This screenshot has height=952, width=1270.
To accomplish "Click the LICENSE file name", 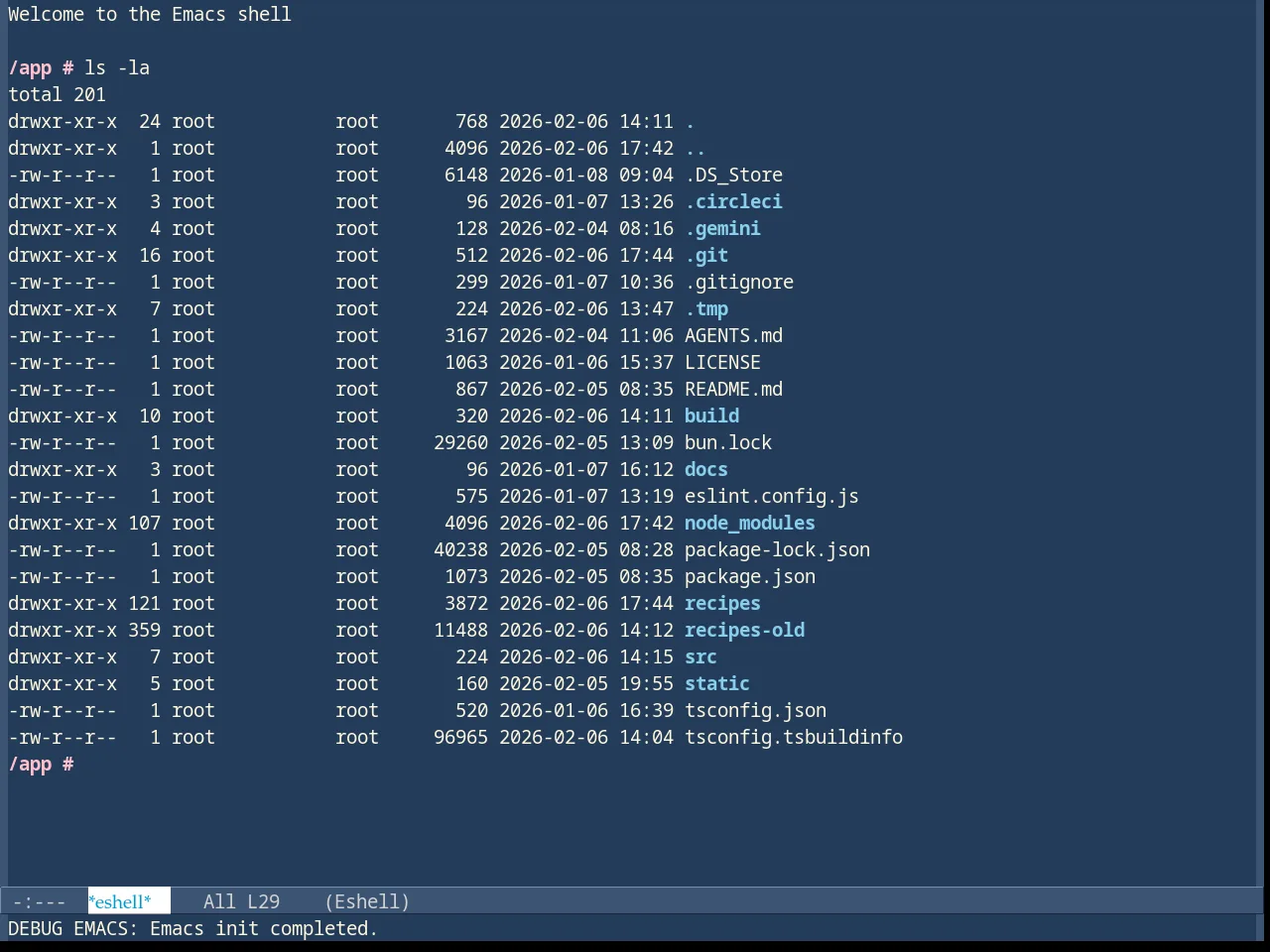I will pyautogui.click(x=722, y=362).
